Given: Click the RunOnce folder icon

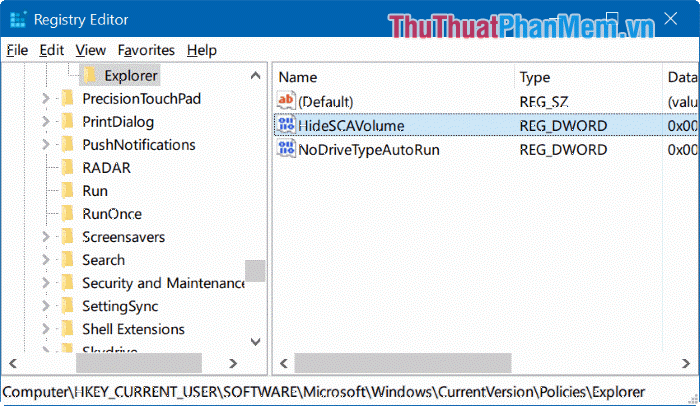Looking at the screenshot, I should click(67, 214).
